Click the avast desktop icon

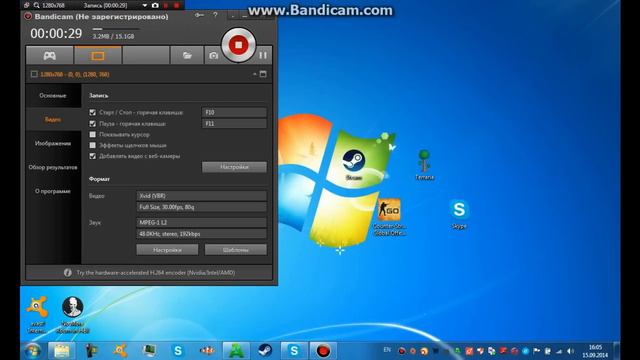37,315
